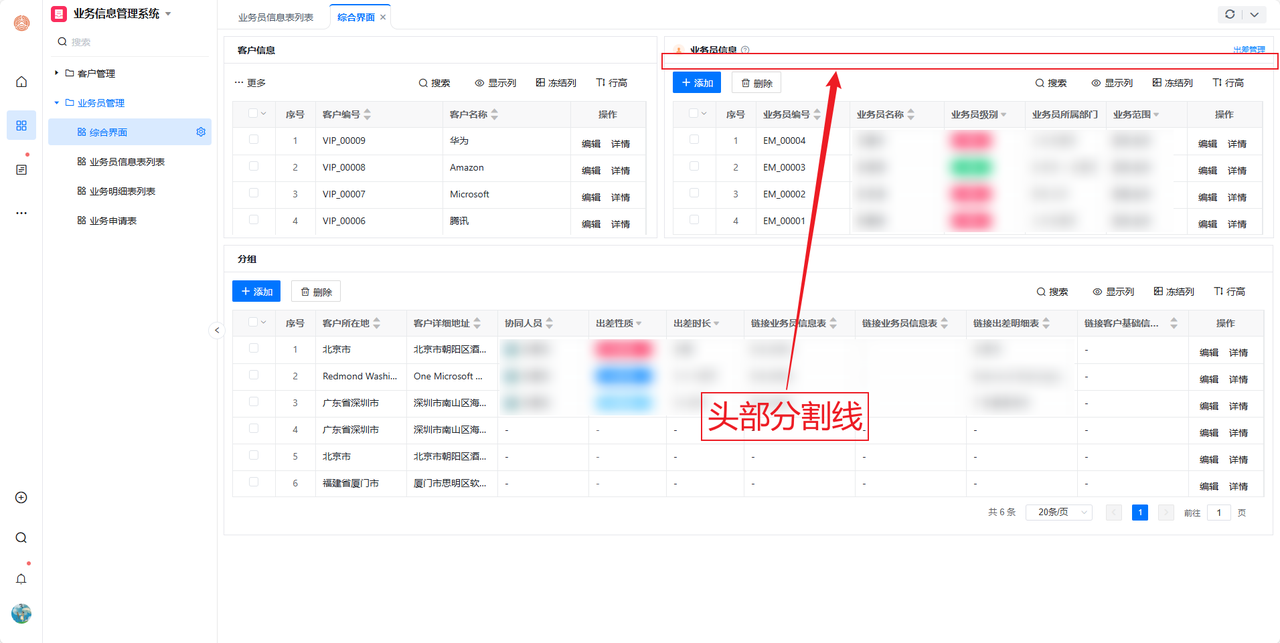The image size is (1280, 643).
Task: Click the 前往 page number input field
Action: (1218, 512)
